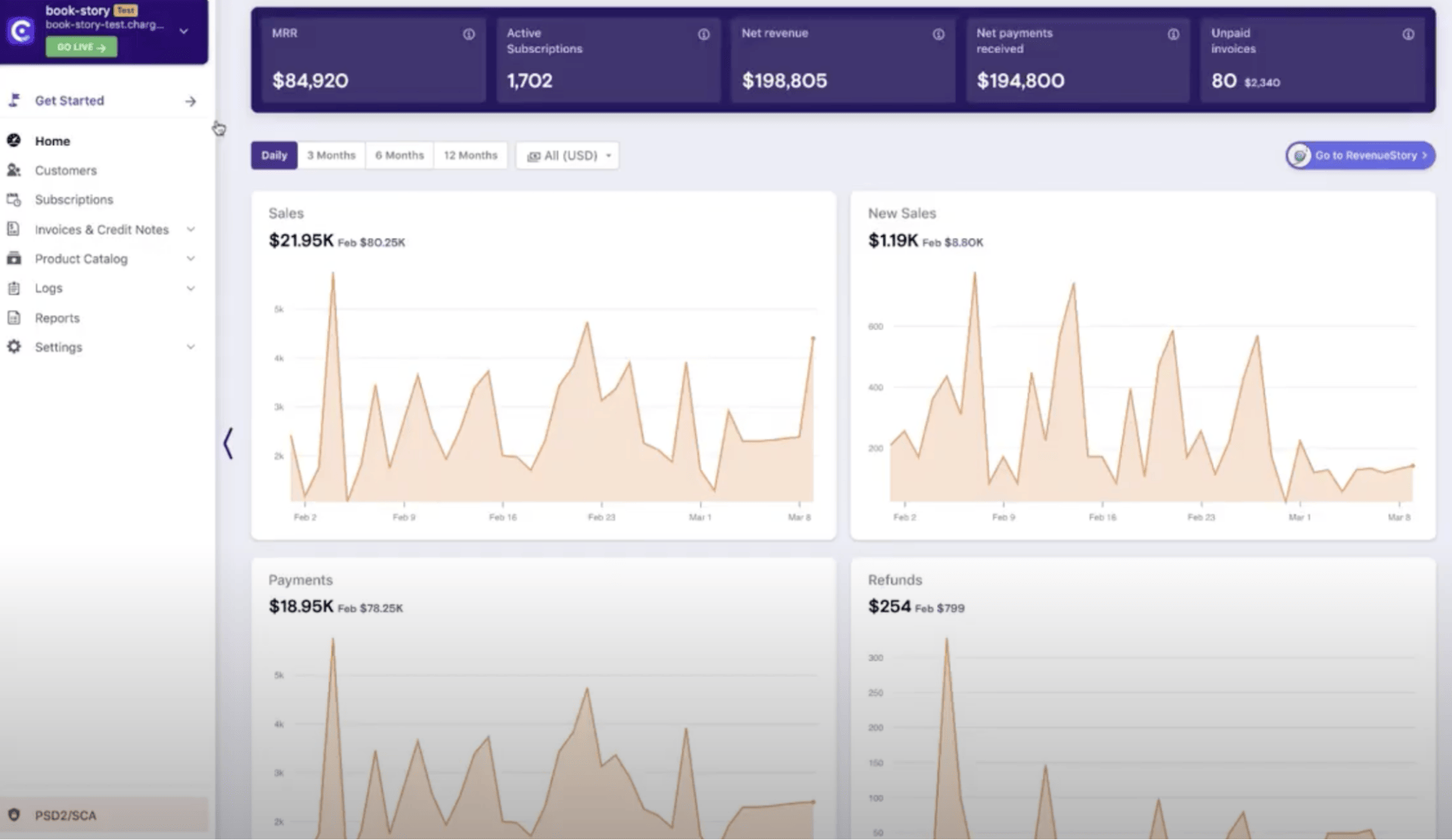Viewport: 1452px width, 840px height.
Task: Open the Customers section icon
Action: click(x=14, y=170)
